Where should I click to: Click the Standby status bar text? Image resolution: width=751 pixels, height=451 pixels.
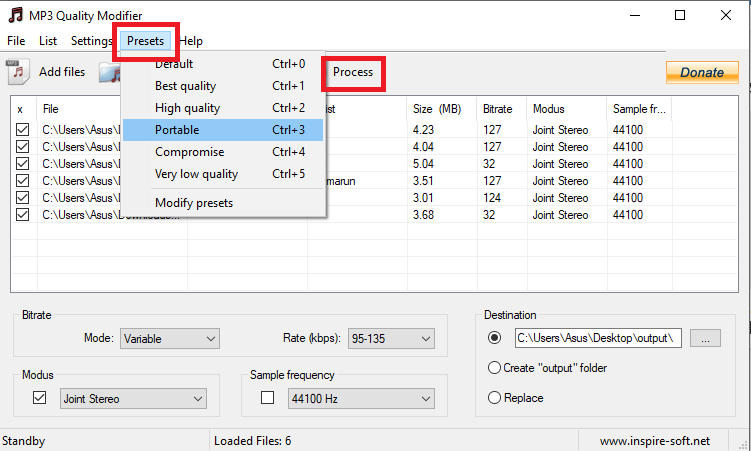click(x=23, y=441)
